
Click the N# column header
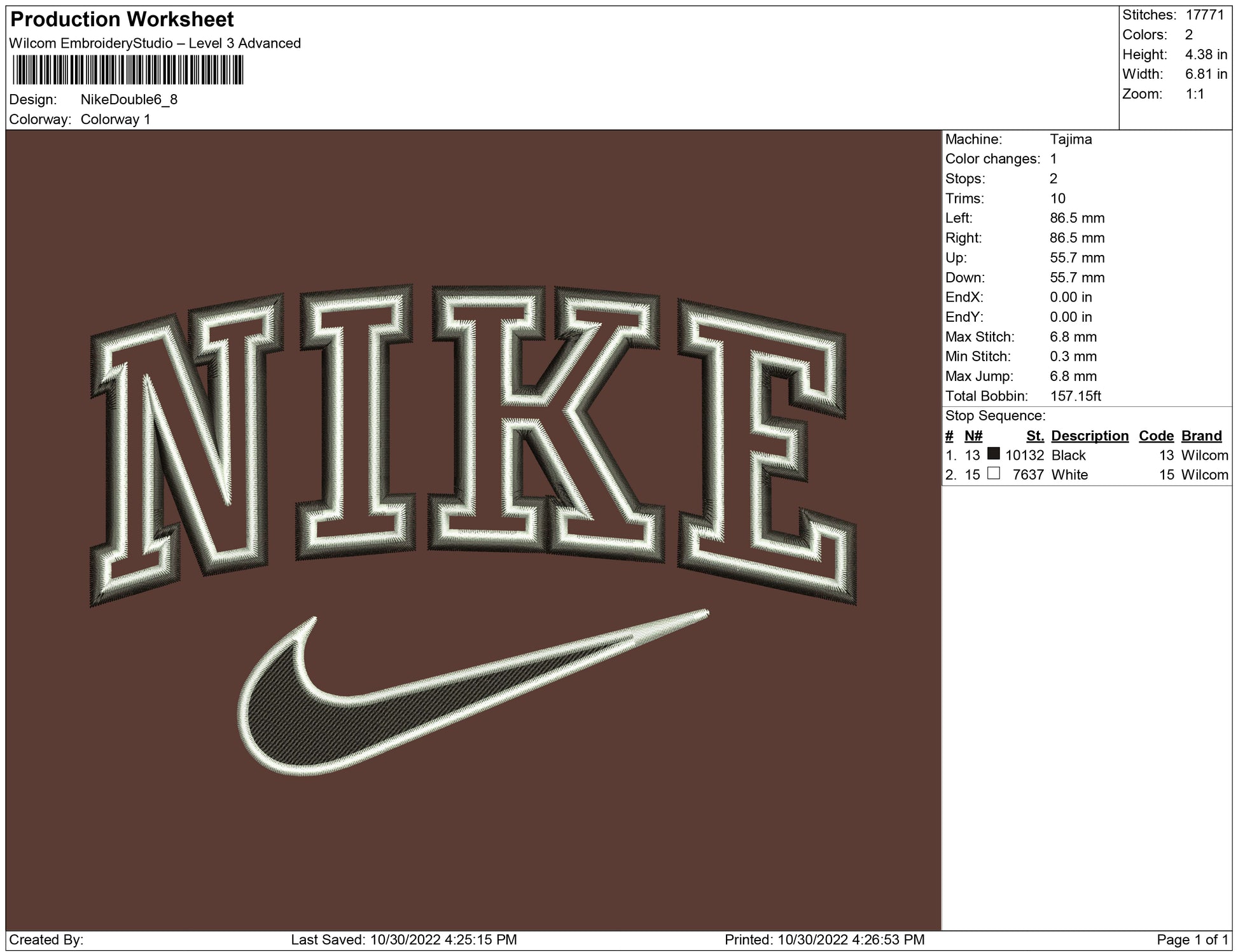(x=973, y=436)
